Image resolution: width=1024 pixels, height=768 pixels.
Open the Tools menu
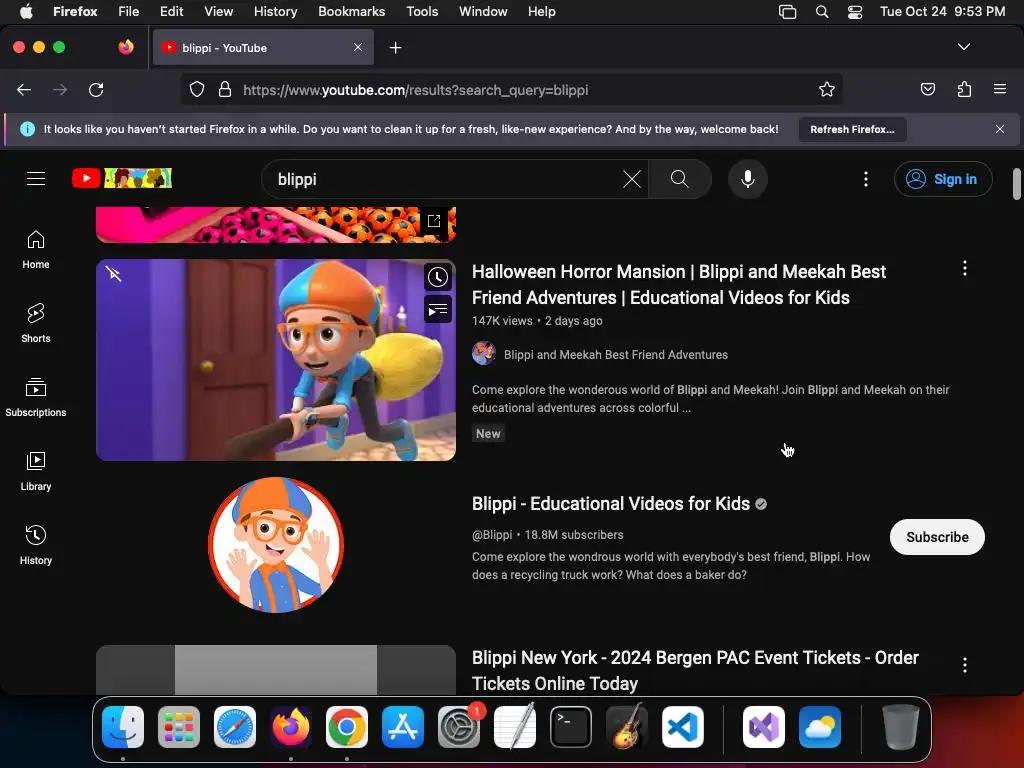pos(422,11)
